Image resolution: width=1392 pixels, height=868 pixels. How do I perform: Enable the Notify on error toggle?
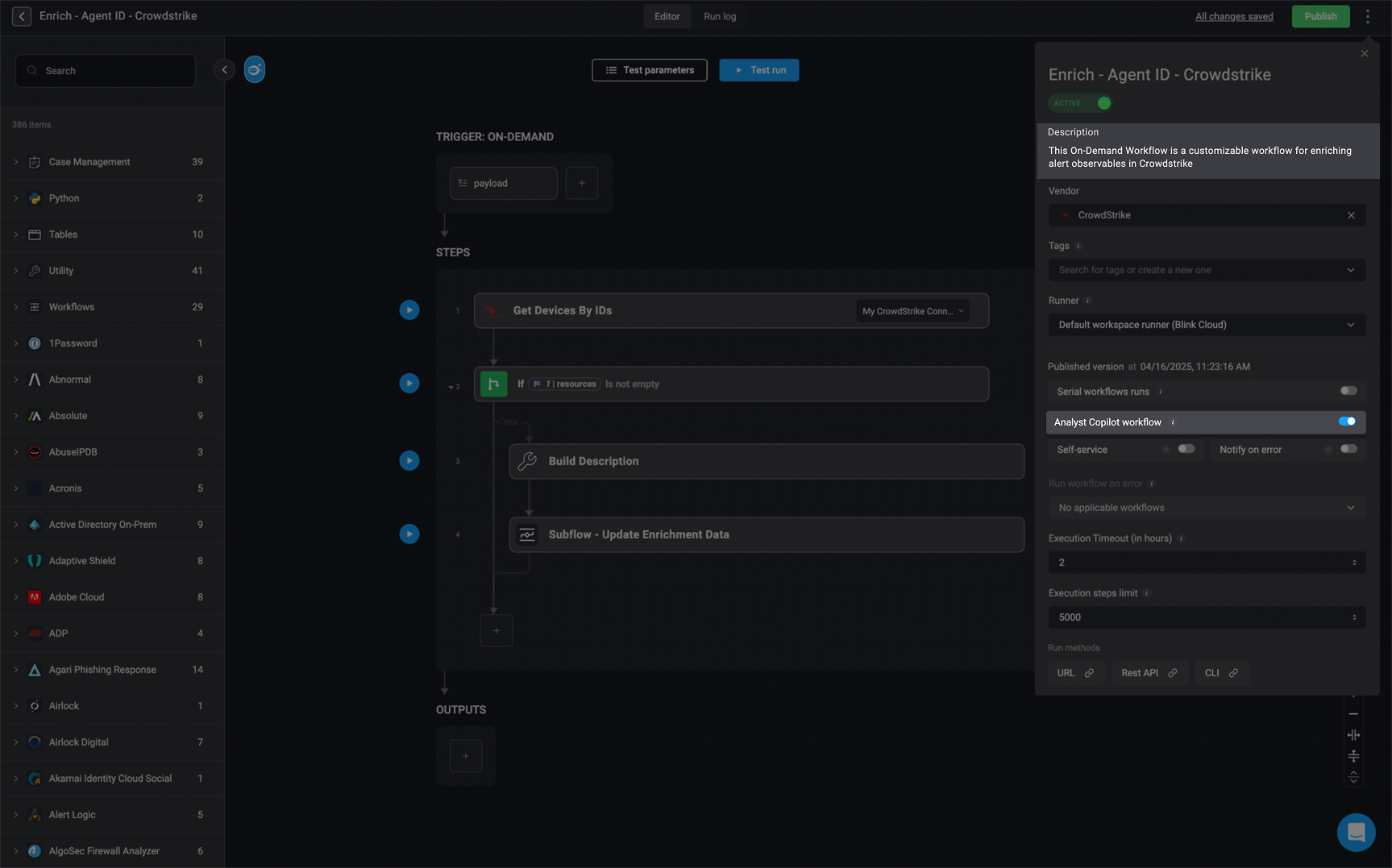point(1348,449)
